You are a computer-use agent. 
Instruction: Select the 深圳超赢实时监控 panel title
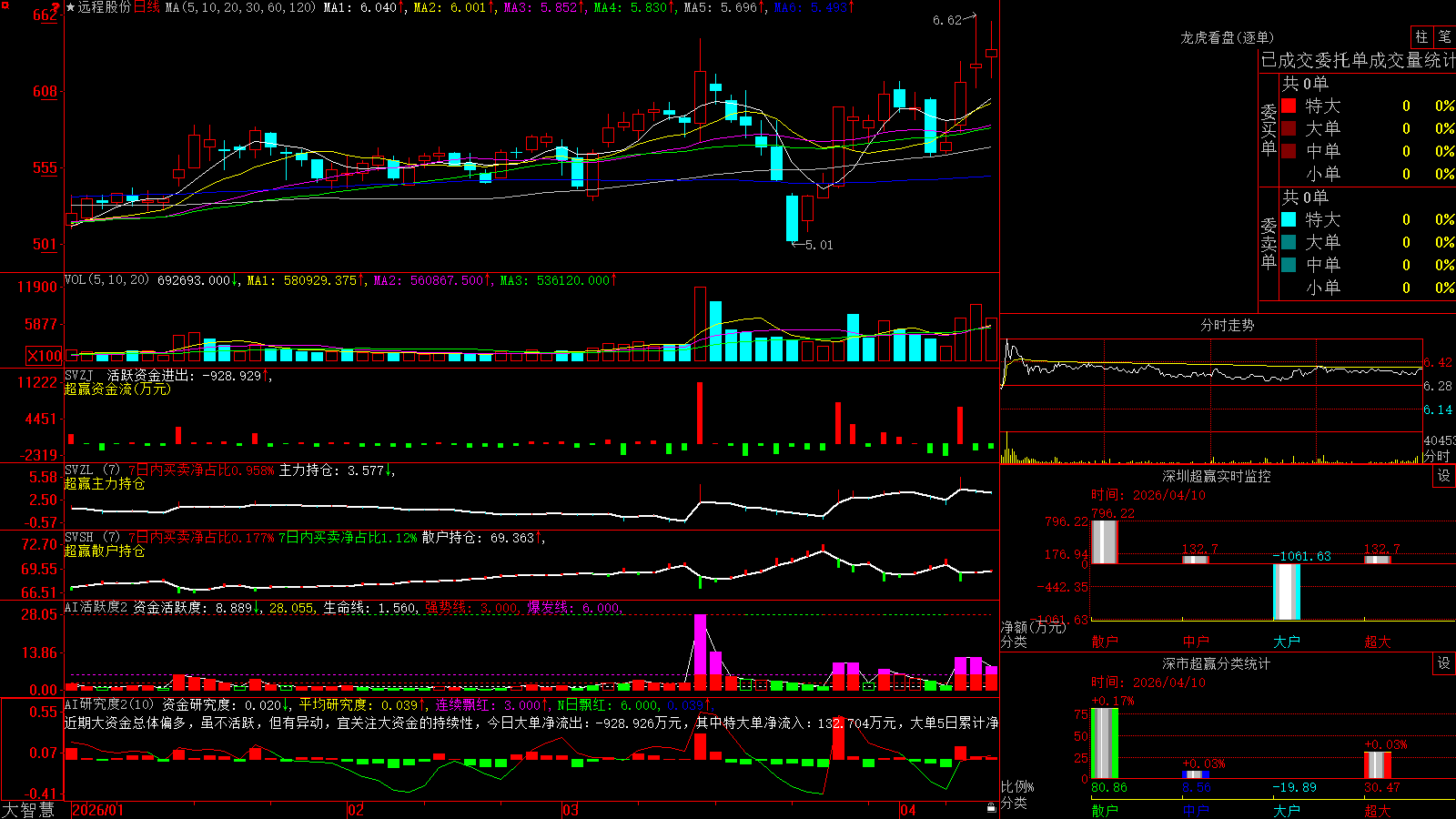click(1216, 476)
